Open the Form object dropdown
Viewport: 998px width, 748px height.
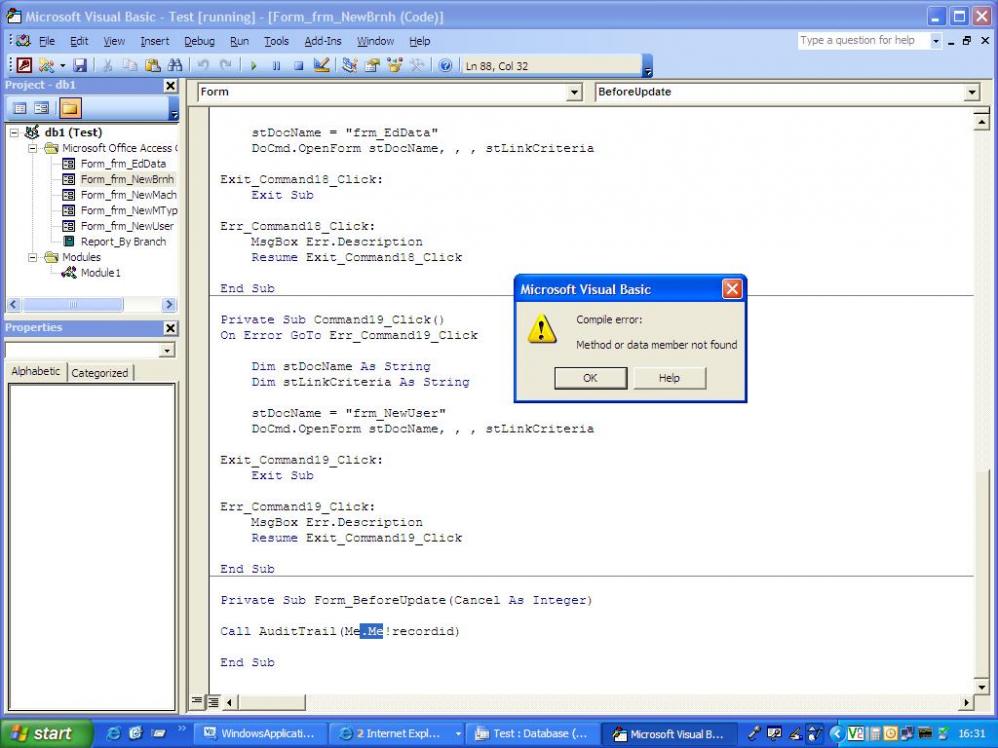tap(573, 92)
